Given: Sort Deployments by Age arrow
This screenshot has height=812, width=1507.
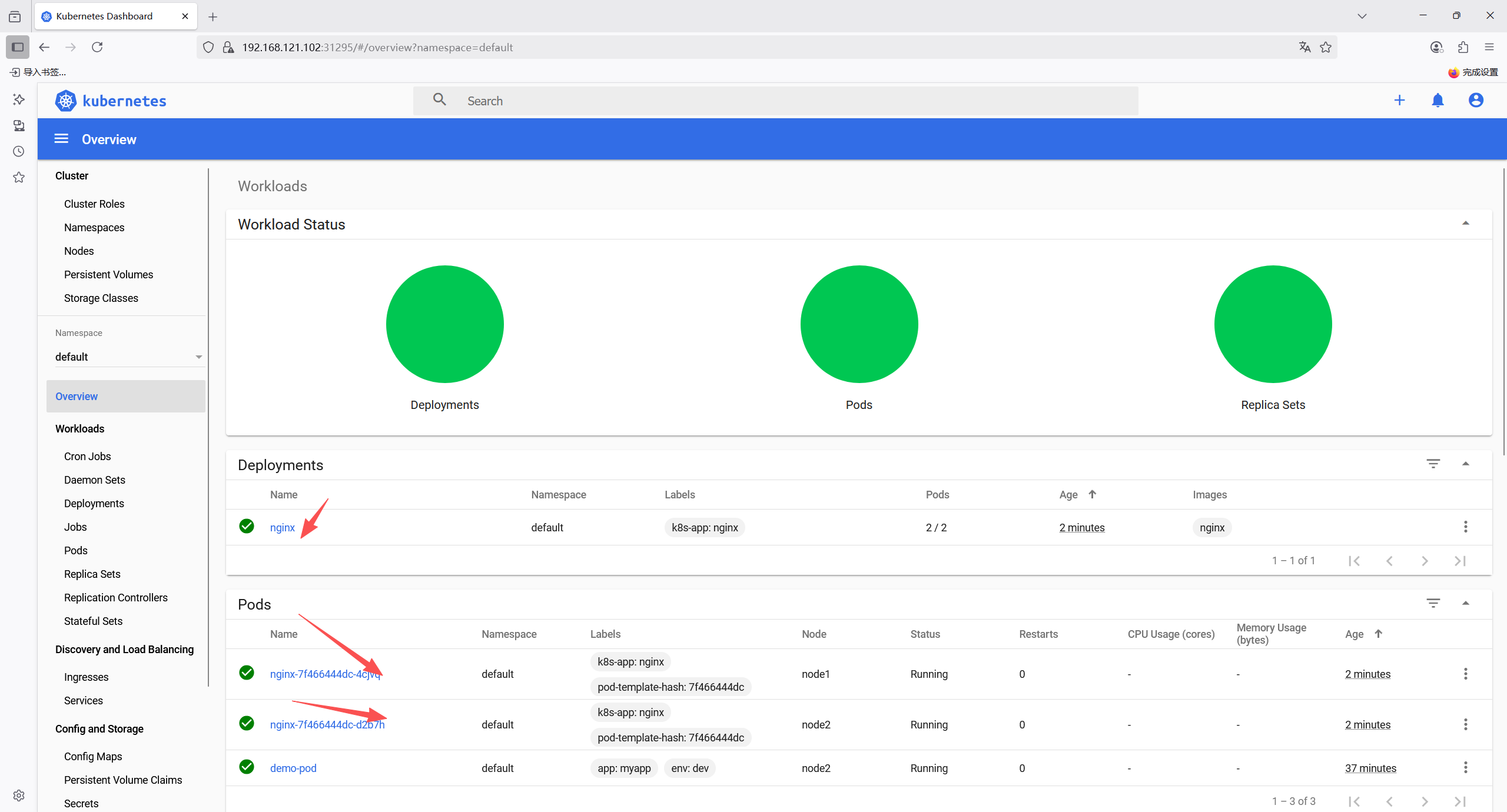Looking at the screenshot, I should [1092, 494].
